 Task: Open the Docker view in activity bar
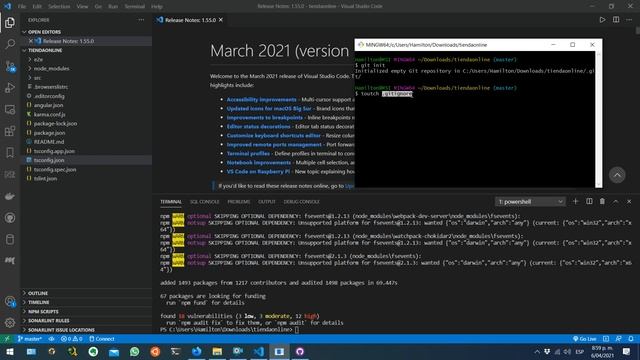tap(10, 196)
